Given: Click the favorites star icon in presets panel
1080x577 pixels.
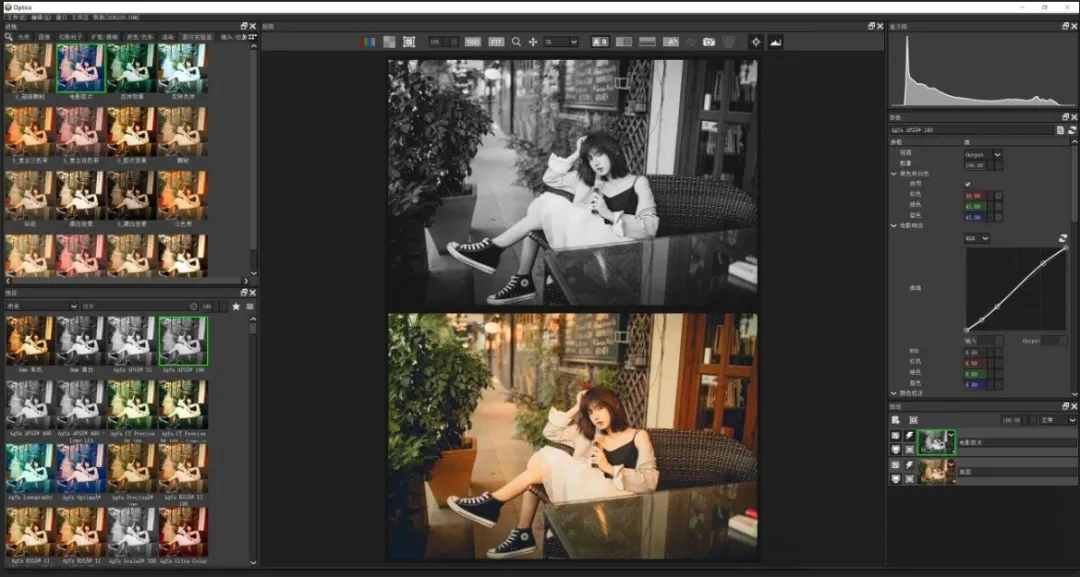Looking at the screenshot, I should click(x=236, y=306).
